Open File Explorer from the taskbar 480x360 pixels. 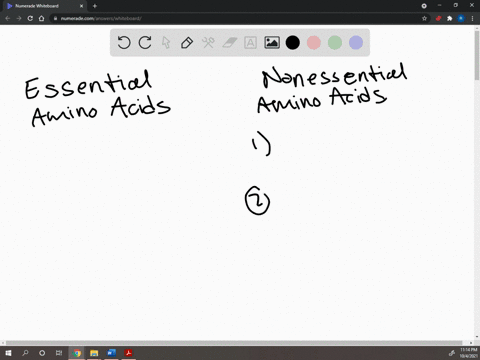click(94, 353)
